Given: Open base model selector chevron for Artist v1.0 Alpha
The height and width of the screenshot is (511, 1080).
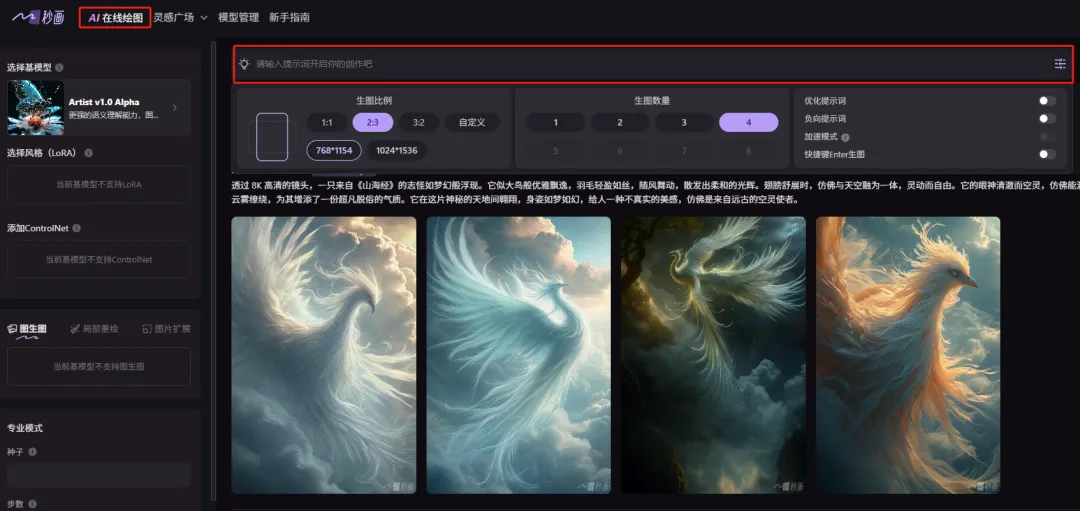Looking at the screenshot, I should [x=174, y=107].
